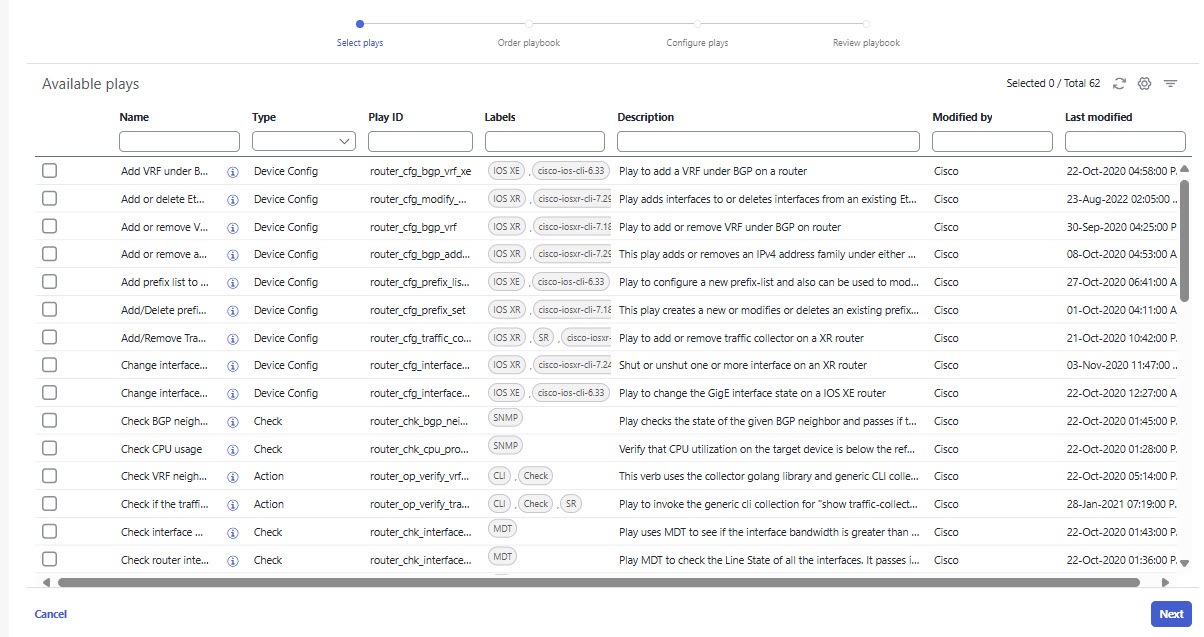The image size is (1204, 637).
Task: Show info for Add prefix list to play
Action: pos(232,283)
